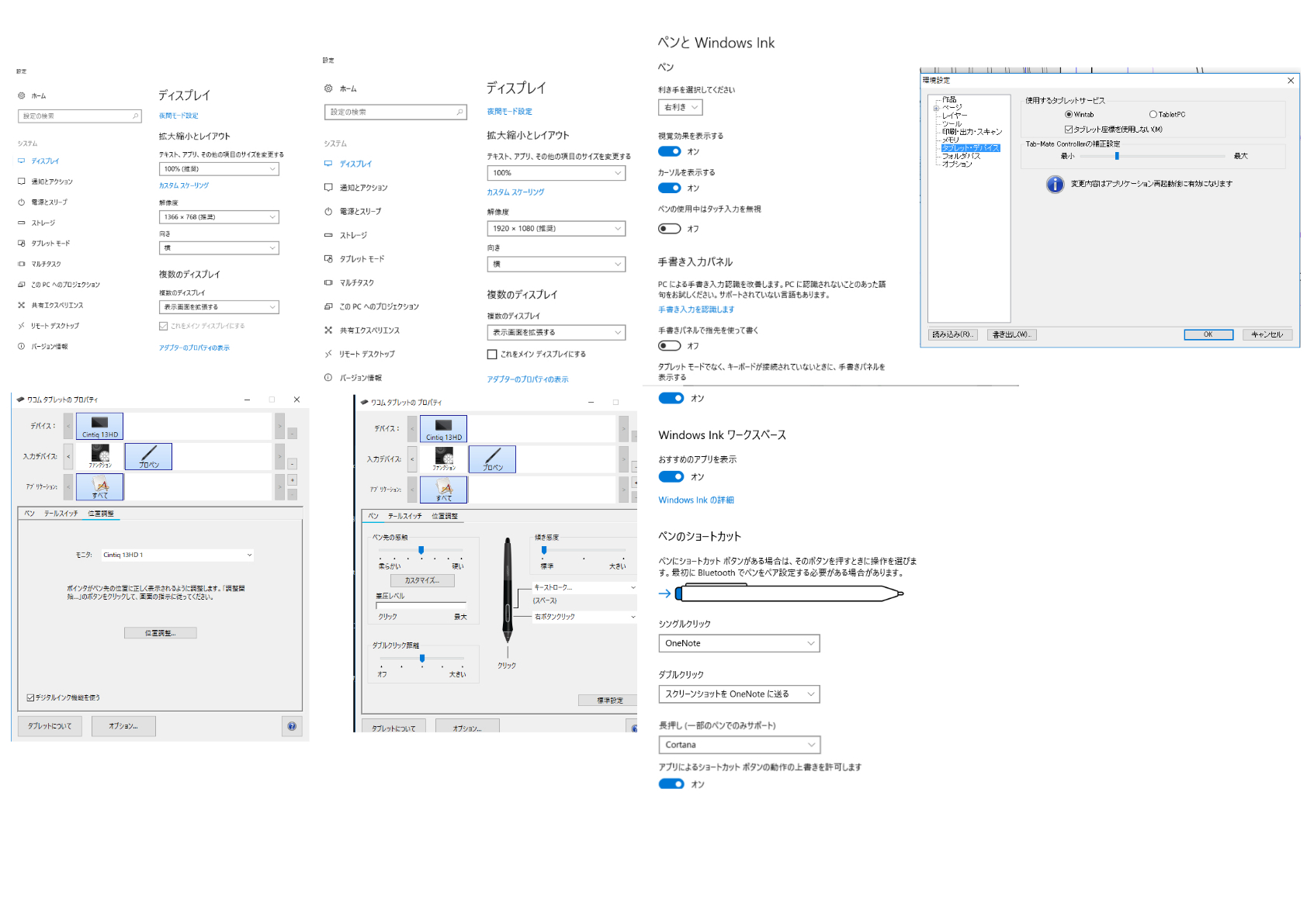Viewport: 1307px width, 924px height.
Task: Click 通知とアクション icon in 1366 × 768 Settings window
Action: tap(22, 182)
